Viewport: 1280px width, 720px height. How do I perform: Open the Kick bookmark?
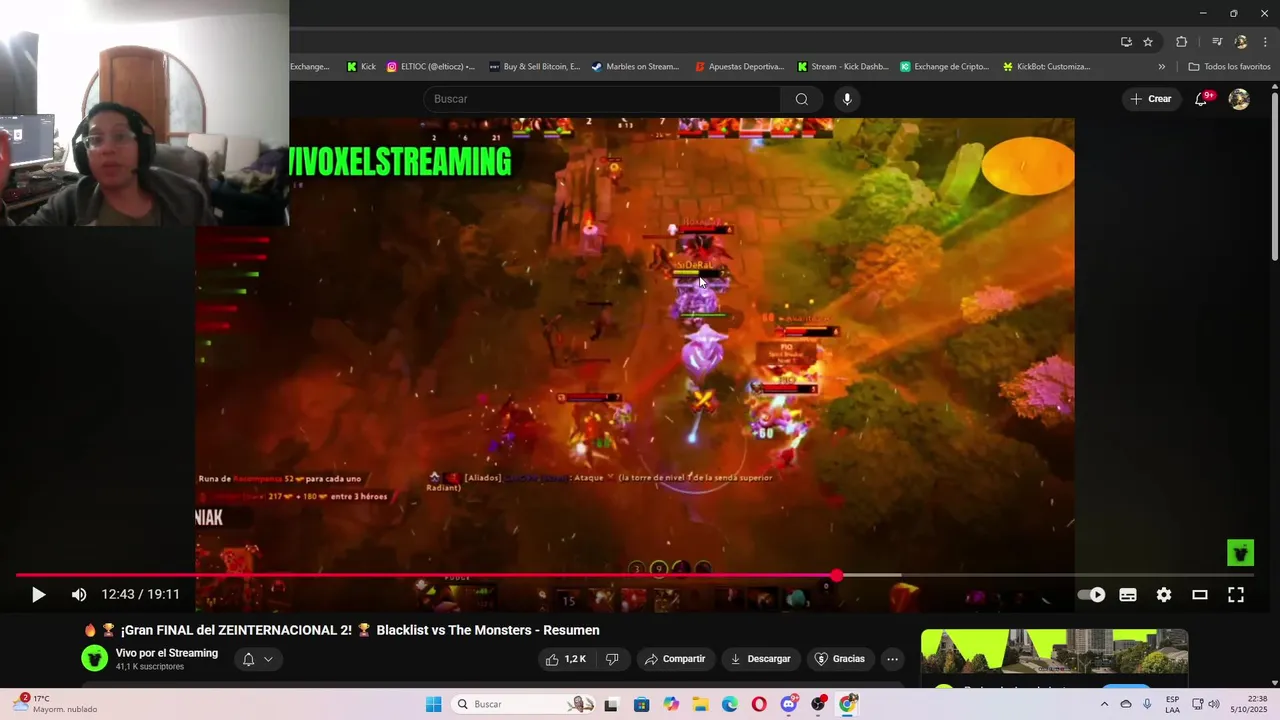click(361, 67)
